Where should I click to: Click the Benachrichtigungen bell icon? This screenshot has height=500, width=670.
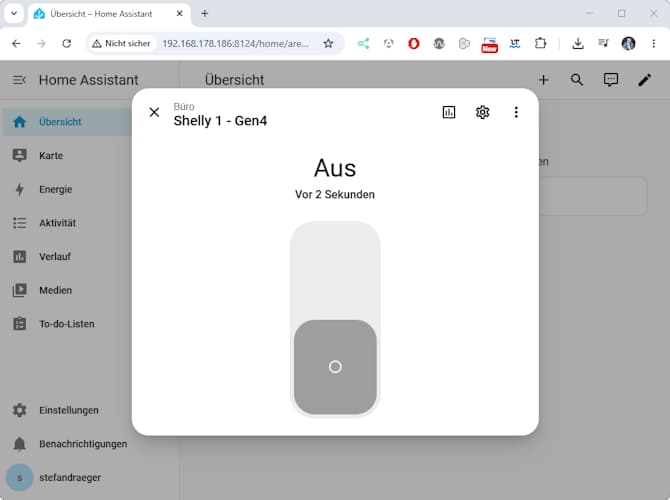[19, 444]
